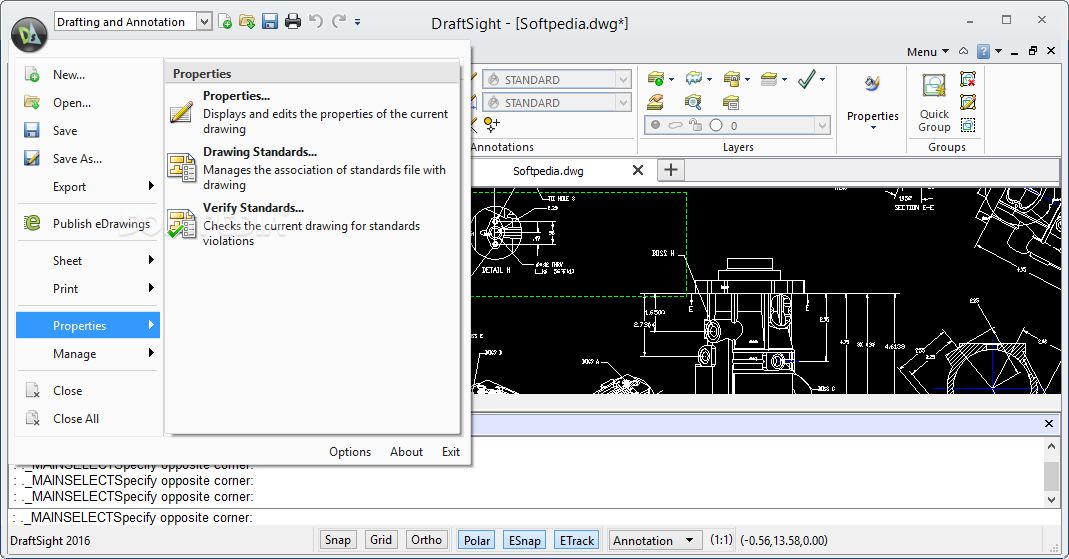Viewport: 1069px width, 559px height.
Task: Select Save As in application menu
Action: tap(77, 158)
